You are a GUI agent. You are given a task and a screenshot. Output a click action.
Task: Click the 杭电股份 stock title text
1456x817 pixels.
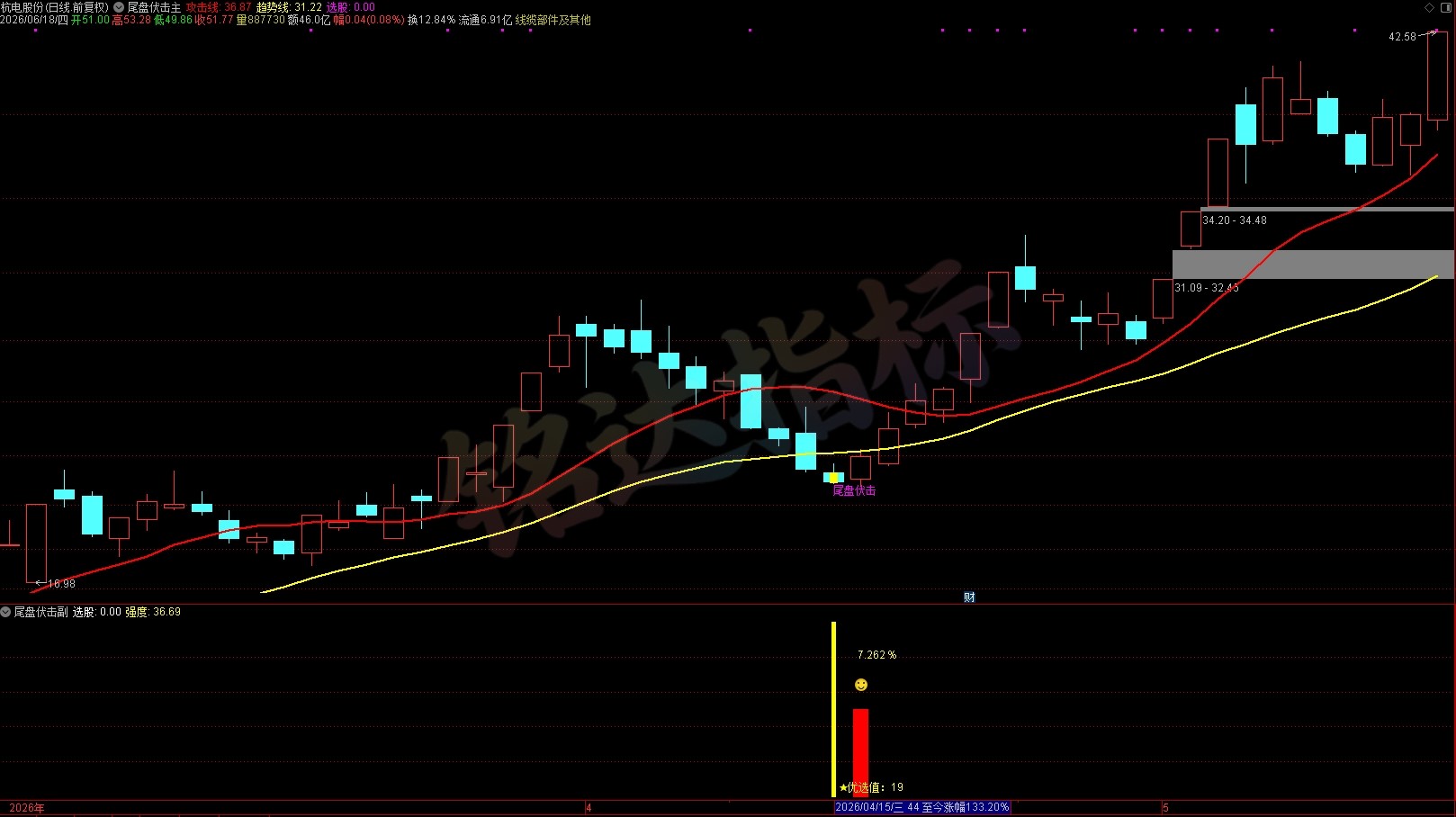pos(22,7)
